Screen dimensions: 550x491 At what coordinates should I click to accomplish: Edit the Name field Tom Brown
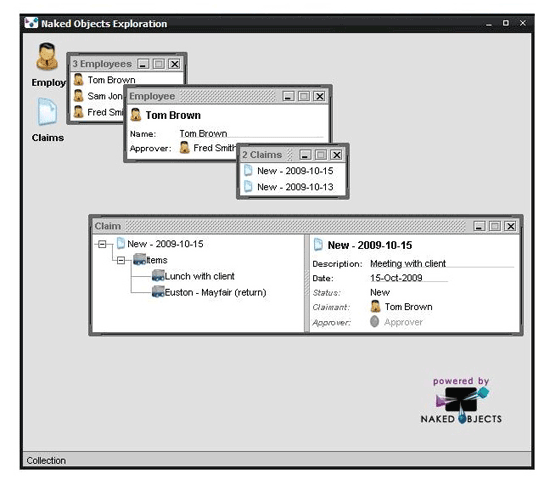tap(251, 134)
